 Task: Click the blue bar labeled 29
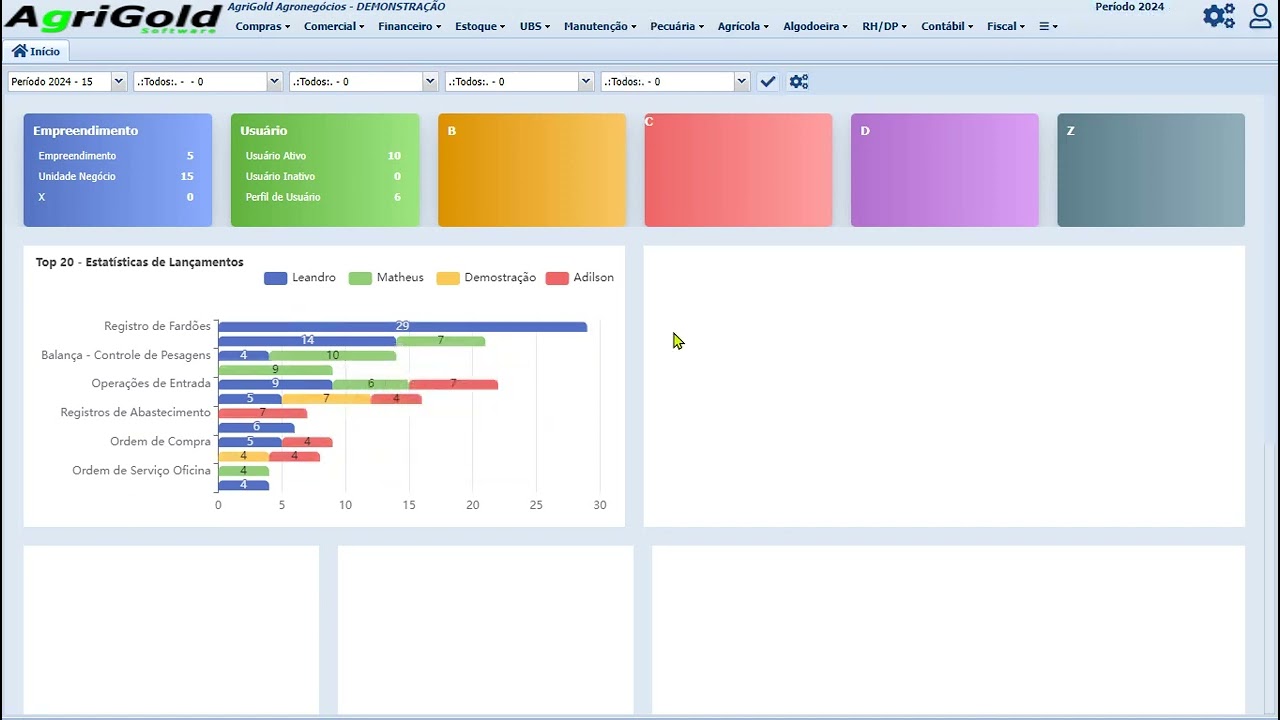click(402, 327)
